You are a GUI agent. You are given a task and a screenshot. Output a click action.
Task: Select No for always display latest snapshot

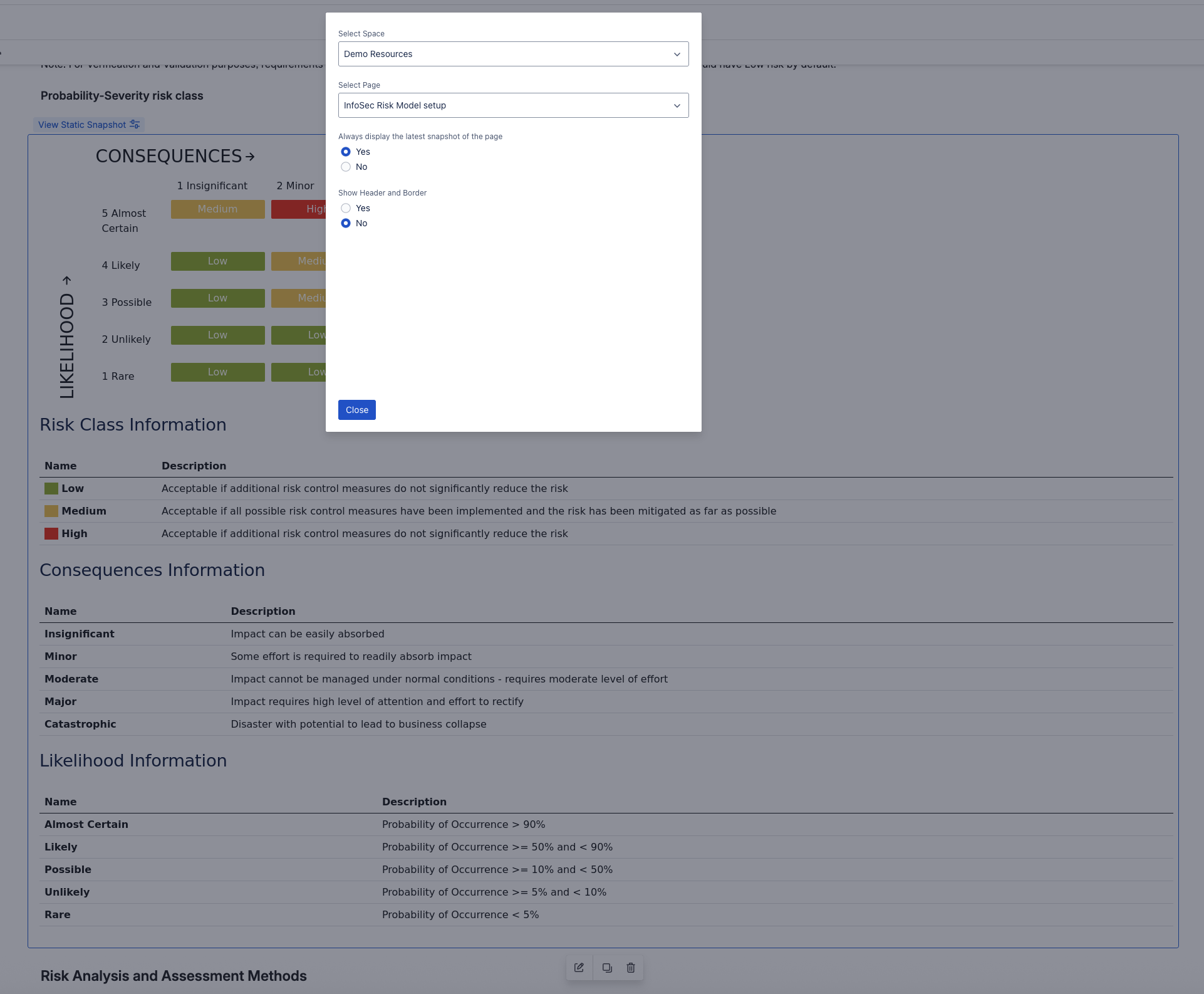pyautogui.click(x=346, y=167)
